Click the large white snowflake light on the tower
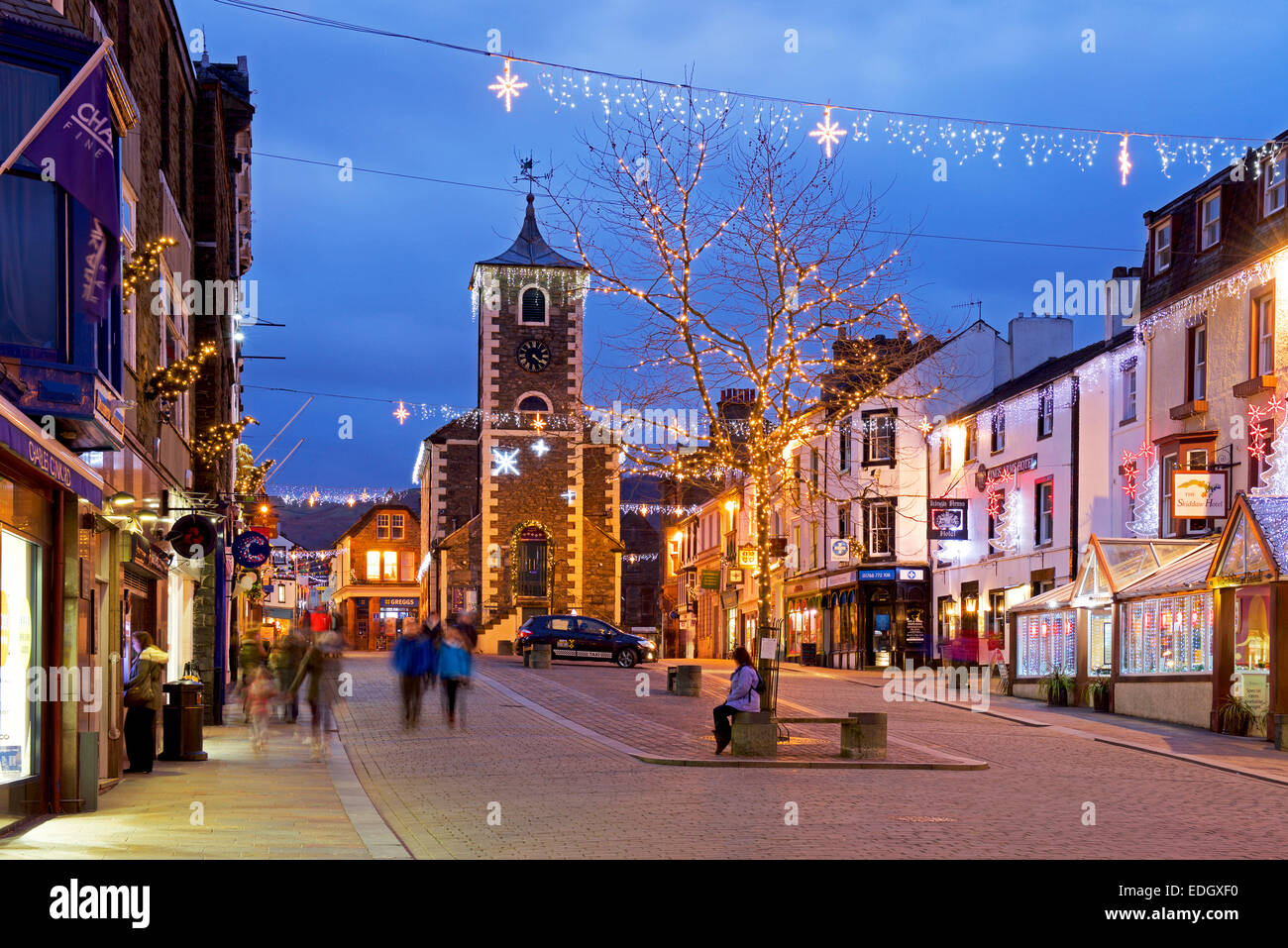1288x948 pixels. click(x=505, y=462)
